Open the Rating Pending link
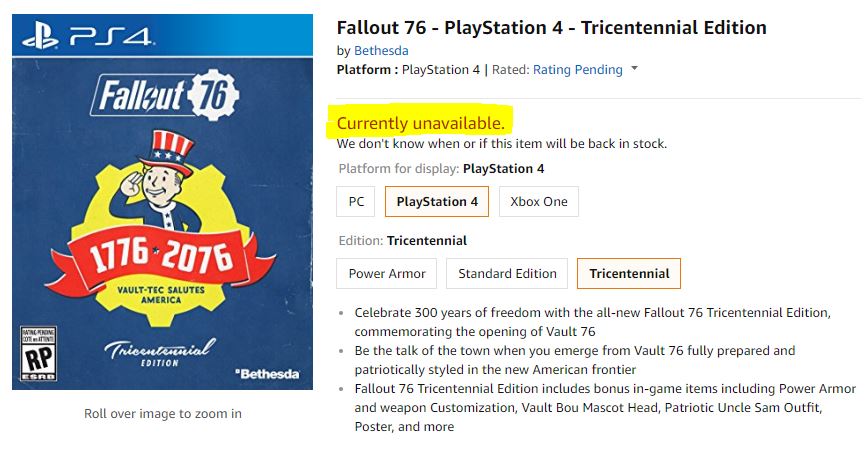 pos(577,70)
